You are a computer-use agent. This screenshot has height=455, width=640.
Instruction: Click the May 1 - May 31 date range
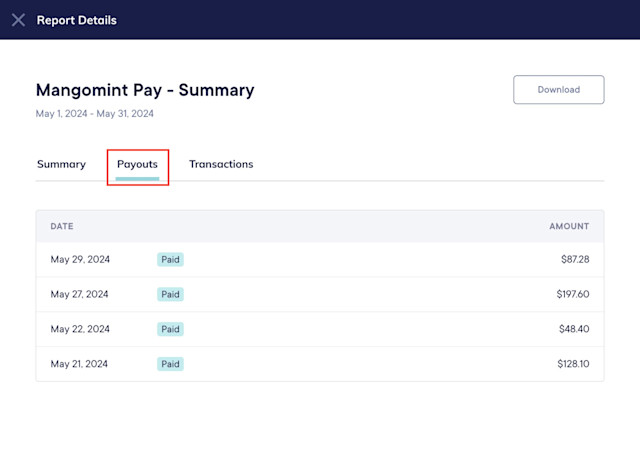tap(95, 113)
